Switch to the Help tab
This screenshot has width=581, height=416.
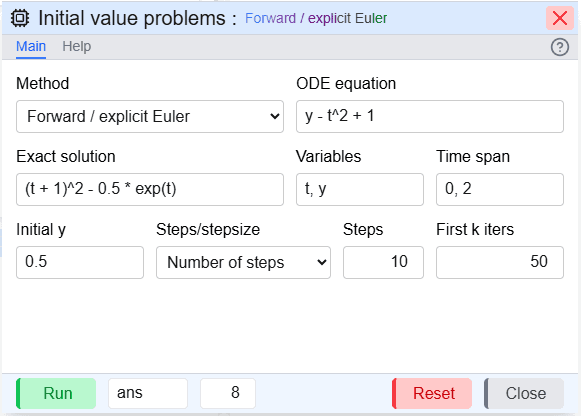pos(76,46)
